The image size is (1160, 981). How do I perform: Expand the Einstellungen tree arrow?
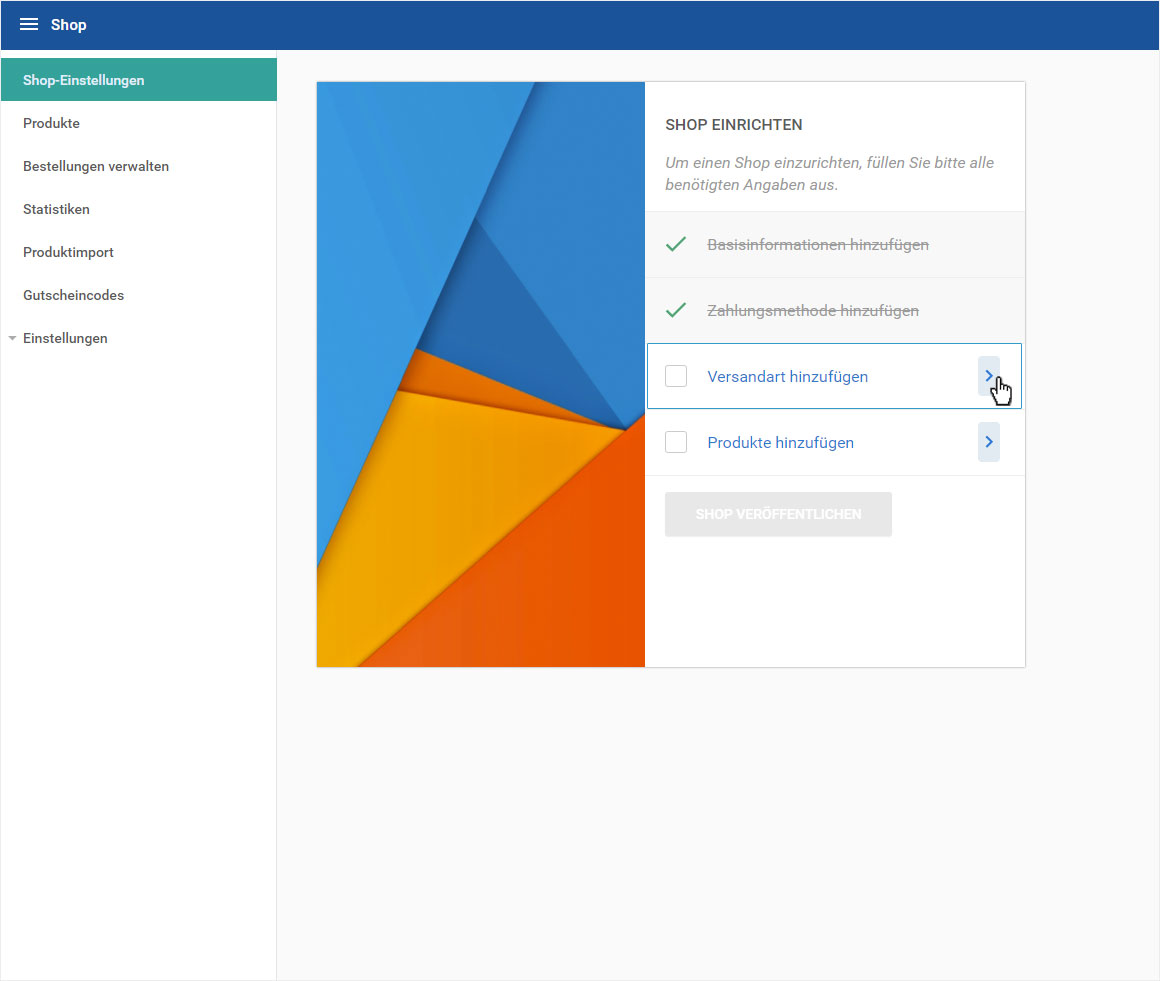tap(13, 338)
